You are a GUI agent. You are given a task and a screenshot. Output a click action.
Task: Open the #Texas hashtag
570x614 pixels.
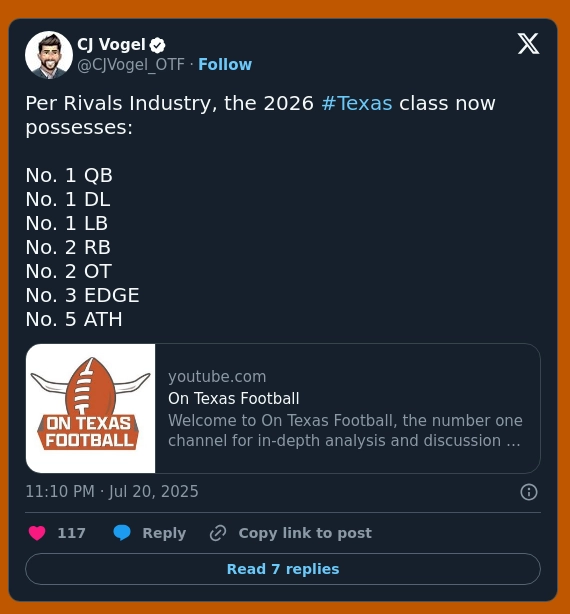coord(357,104)
